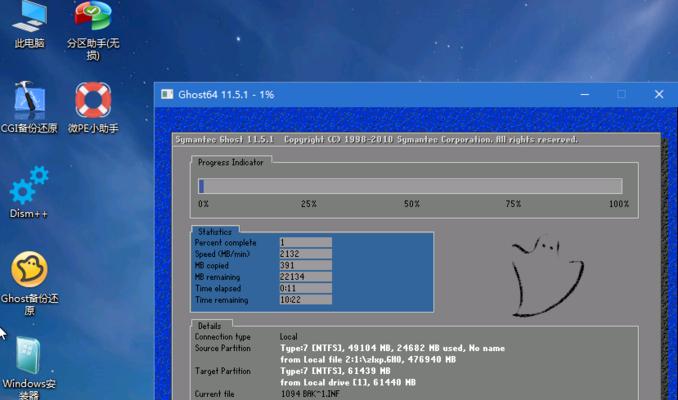Click the Time elapsed value 0:11
This screenshot has width=678, height=400.
[306, 288]
